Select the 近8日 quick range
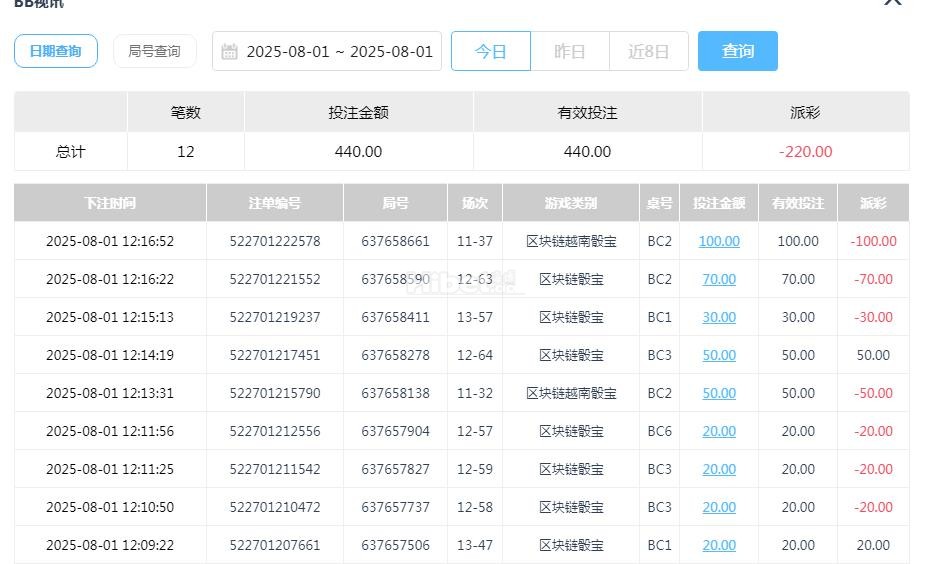Viewport: 934px width, 564px height. pyautogui.click(x=648, y=51)
